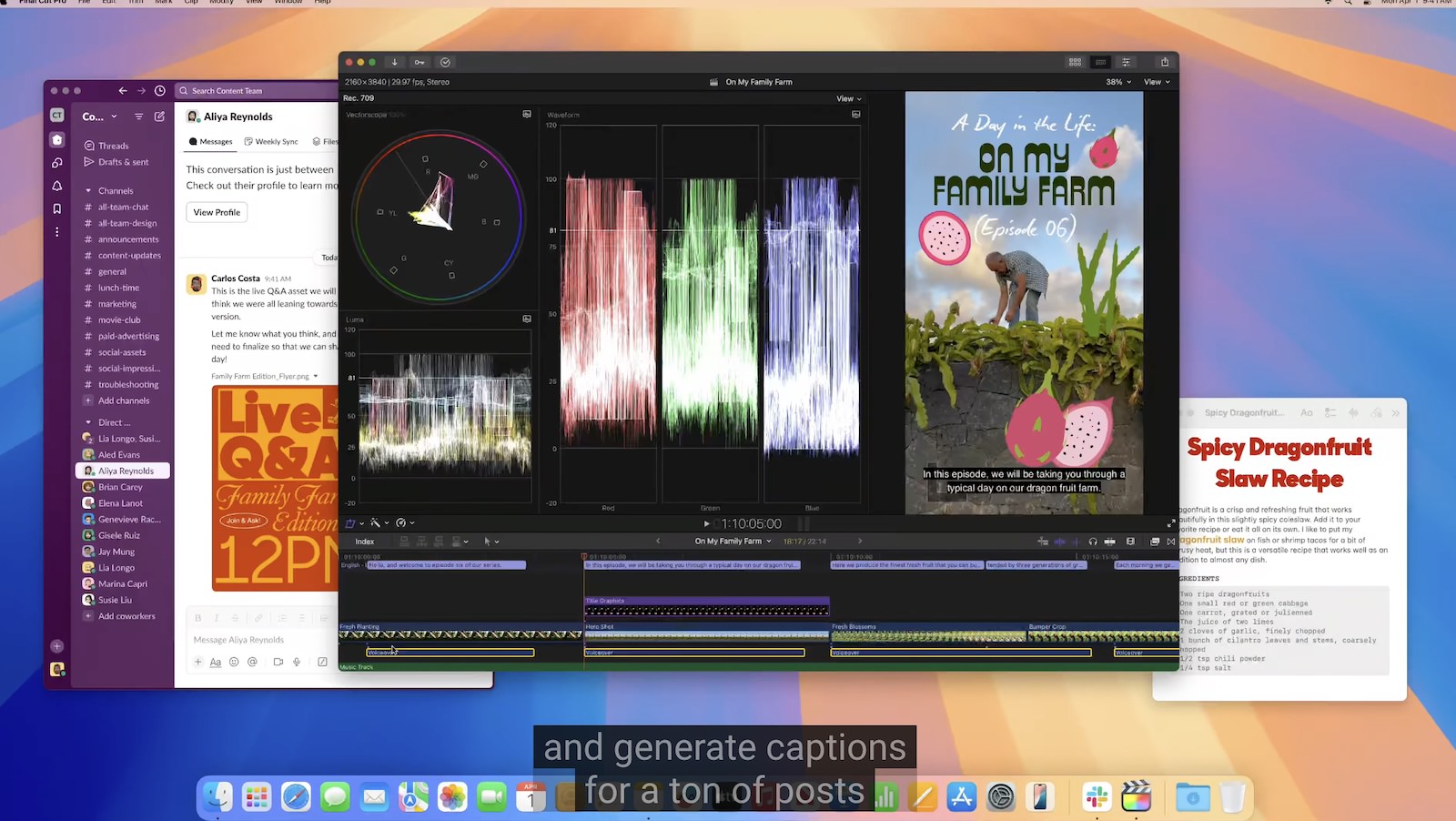Toggle the Inspector sliders icon
This screenshot has width=1456, height=821.
coord(1126,62)
